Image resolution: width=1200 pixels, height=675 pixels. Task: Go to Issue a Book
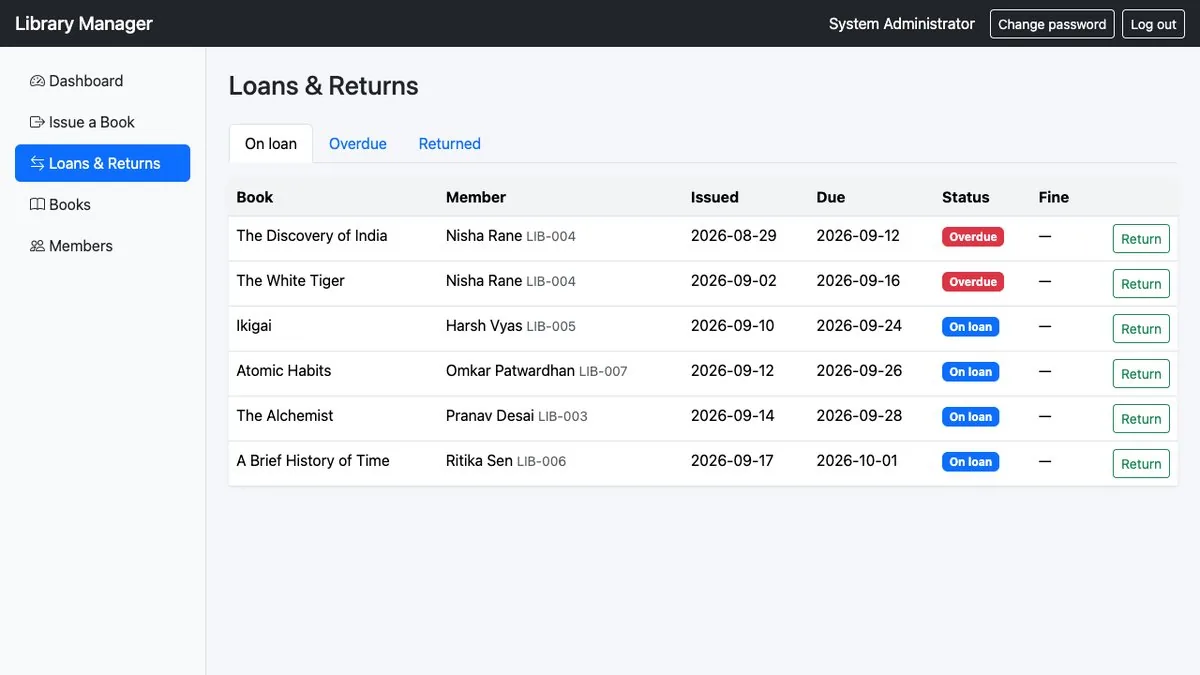(102, 122)
